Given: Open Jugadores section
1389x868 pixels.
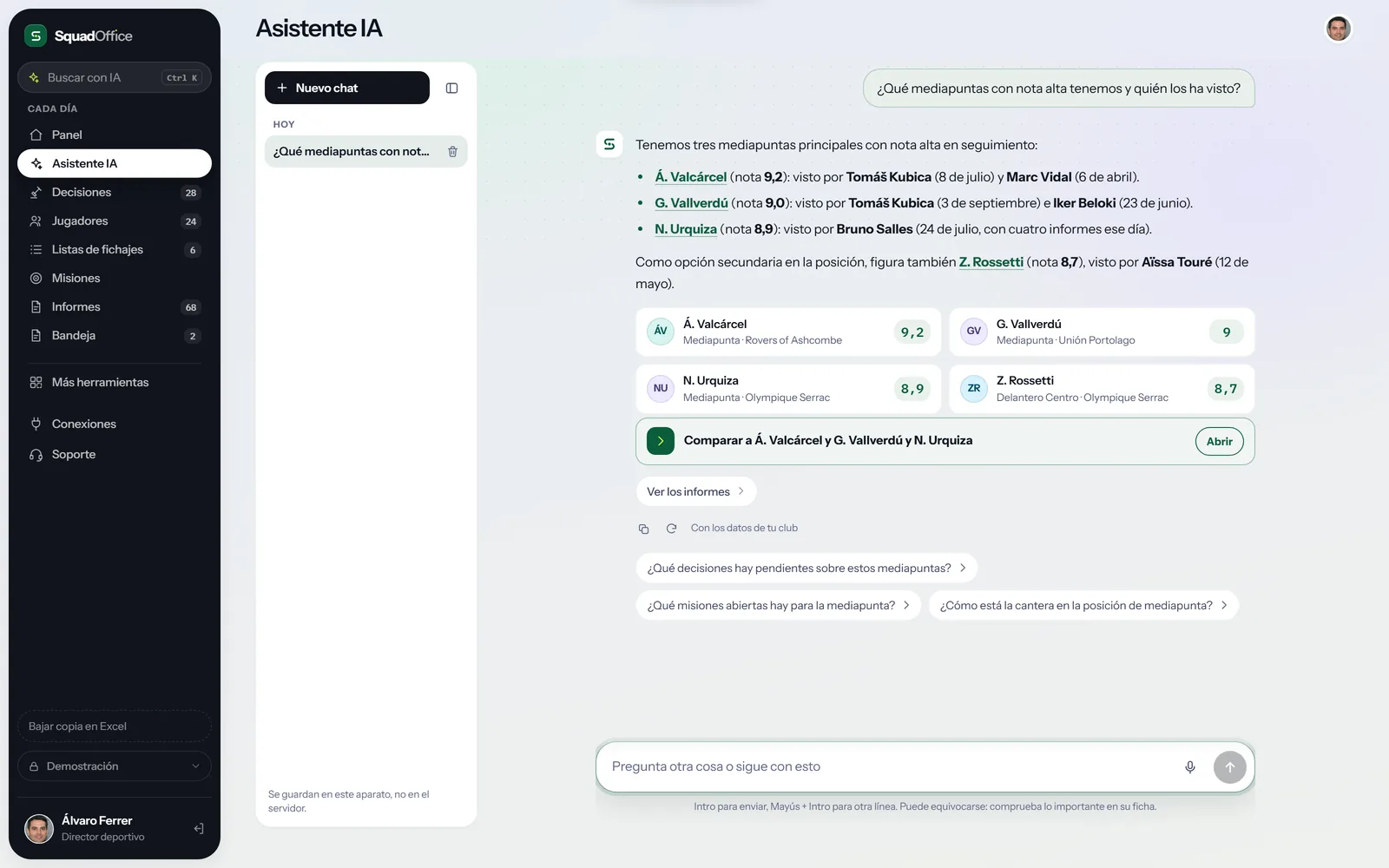Looking at the screenshot, I should [x=115, y=220].
